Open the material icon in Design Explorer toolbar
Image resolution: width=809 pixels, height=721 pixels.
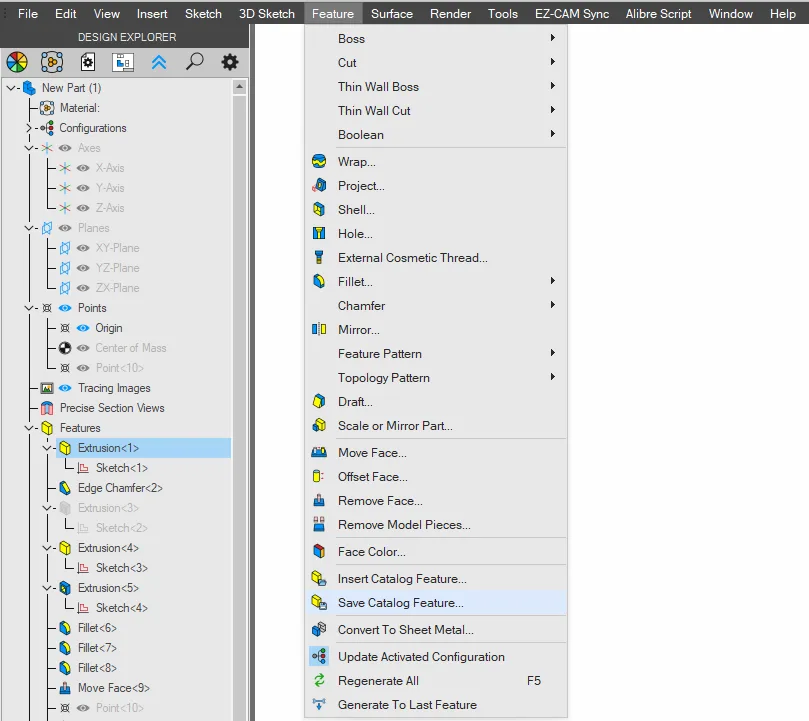tap(52, 62)
